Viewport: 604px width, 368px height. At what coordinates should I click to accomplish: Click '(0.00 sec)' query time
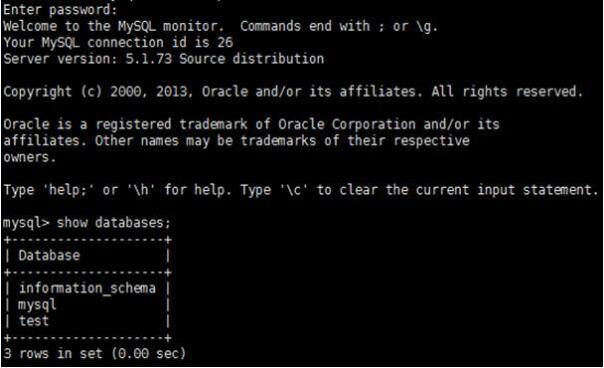click(x=149, y=353)
